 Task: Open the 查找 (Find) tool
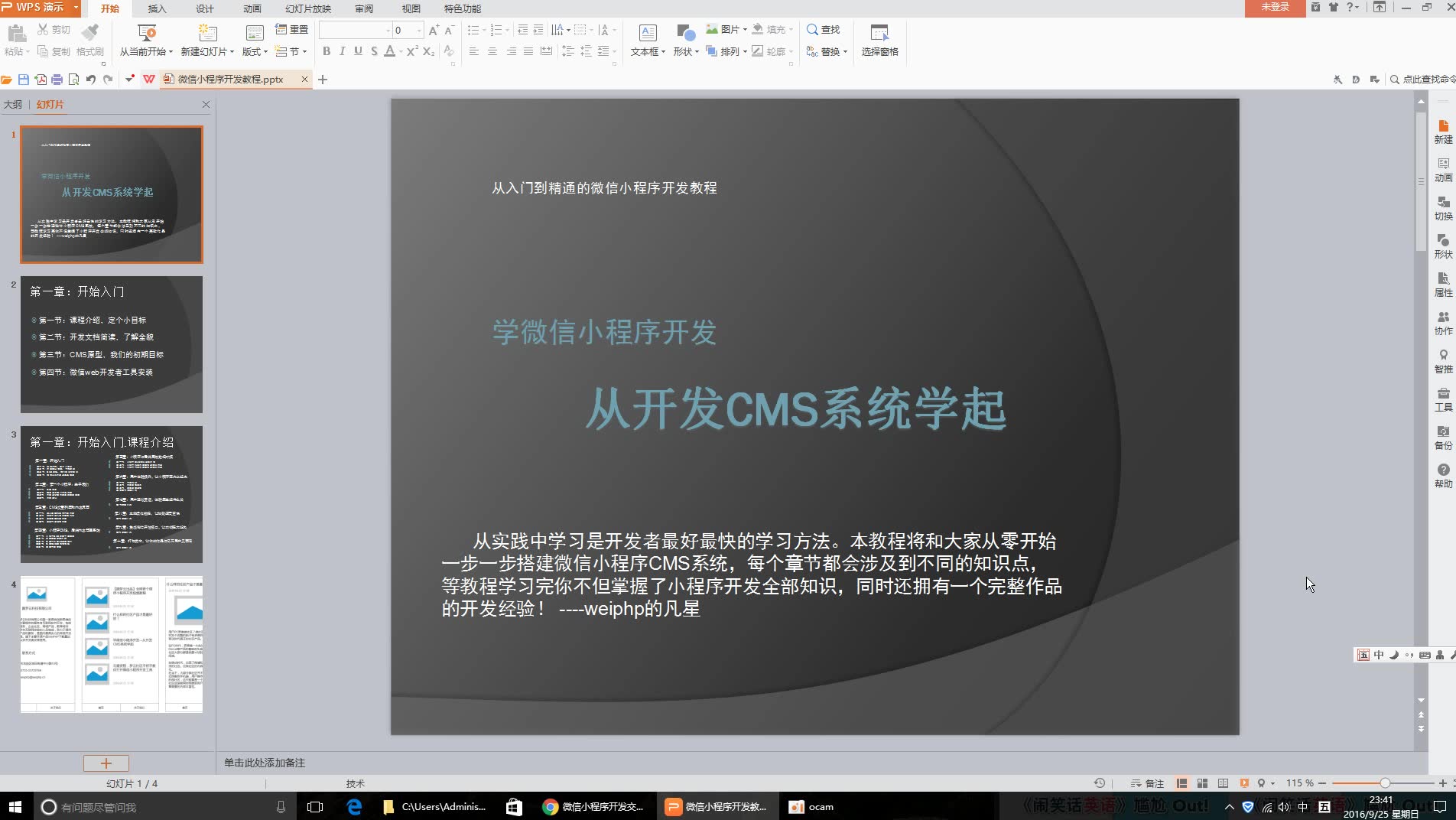coord(823,30)
